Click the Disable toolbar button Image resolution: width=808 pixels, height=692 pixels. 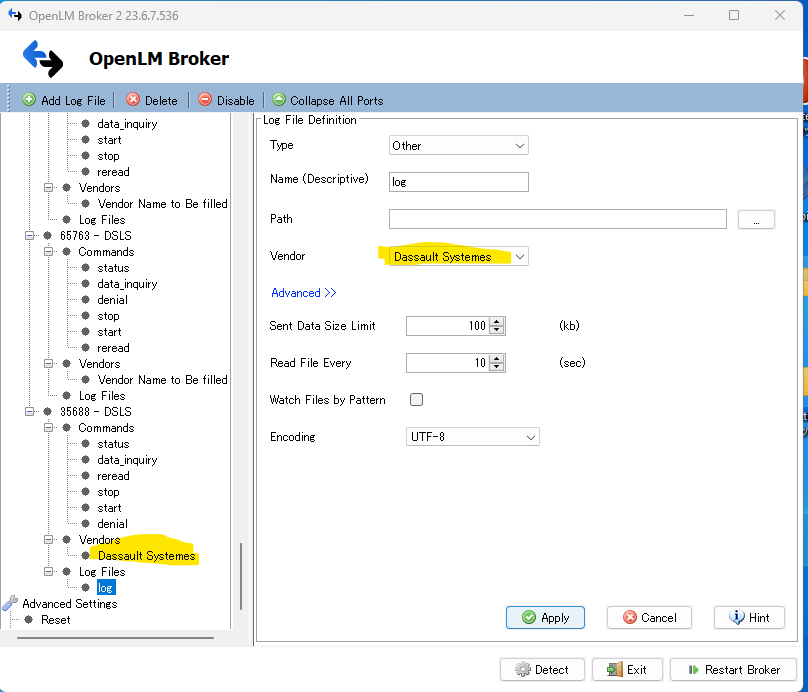point(227,100)
